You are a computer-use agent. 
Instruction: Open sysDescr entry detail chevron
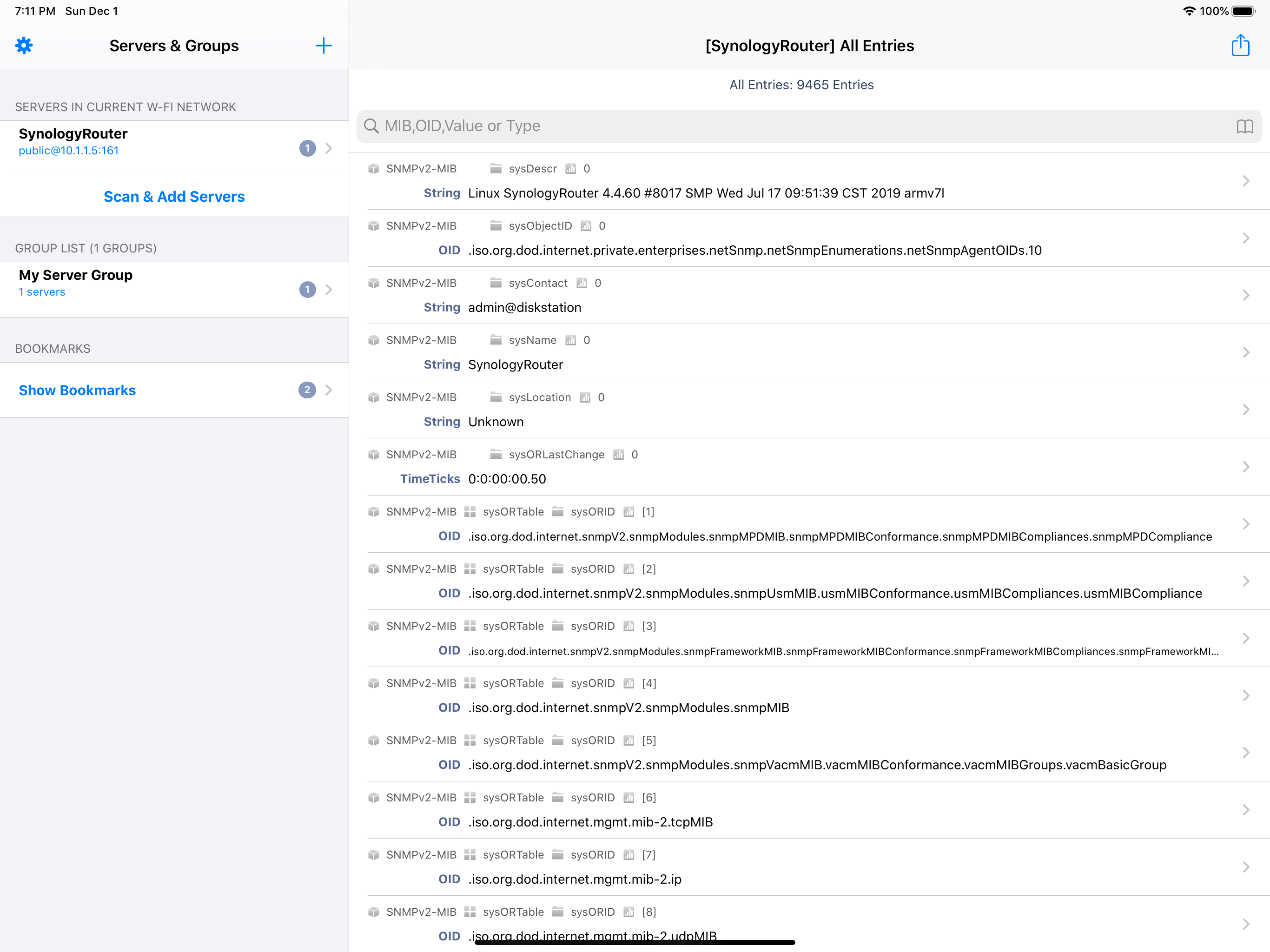(1246, 181)
